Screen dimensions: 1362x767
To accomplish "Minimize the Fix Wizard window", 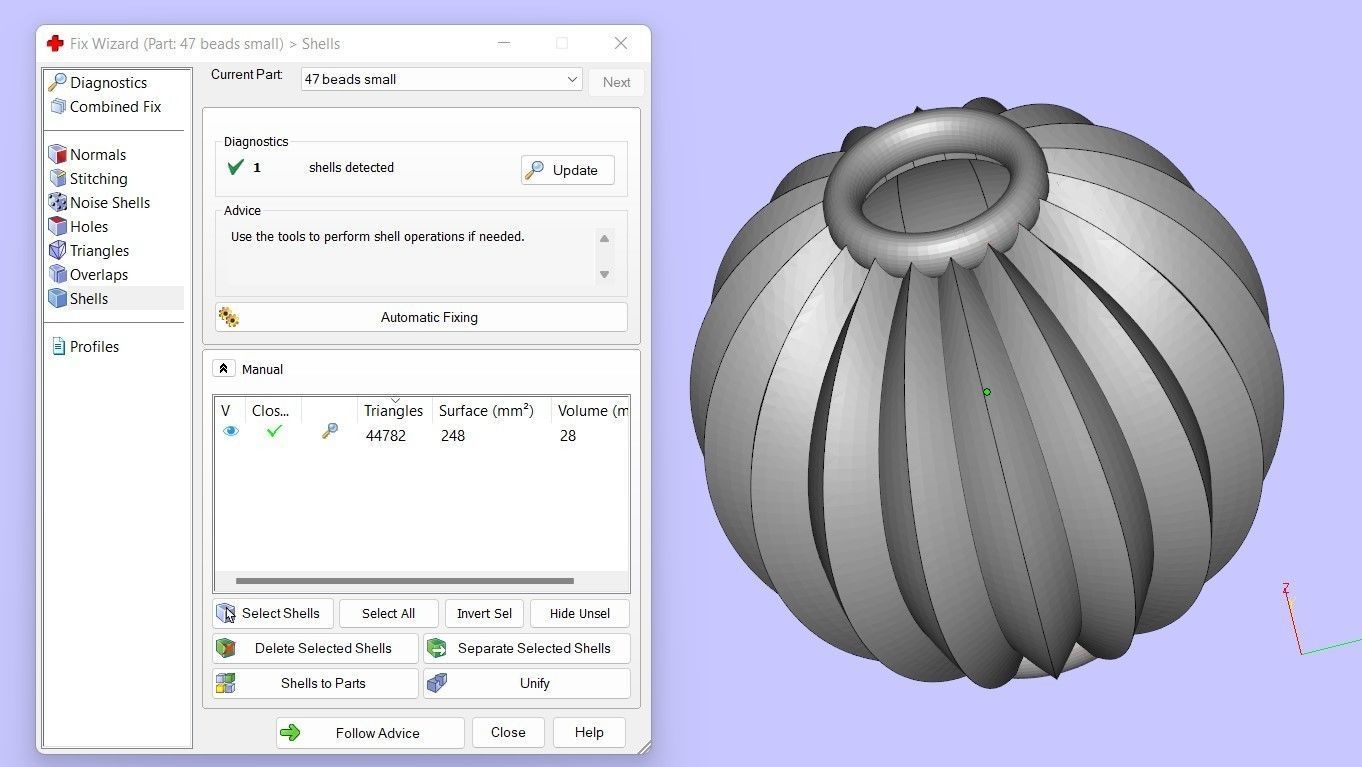I will 504,43.
